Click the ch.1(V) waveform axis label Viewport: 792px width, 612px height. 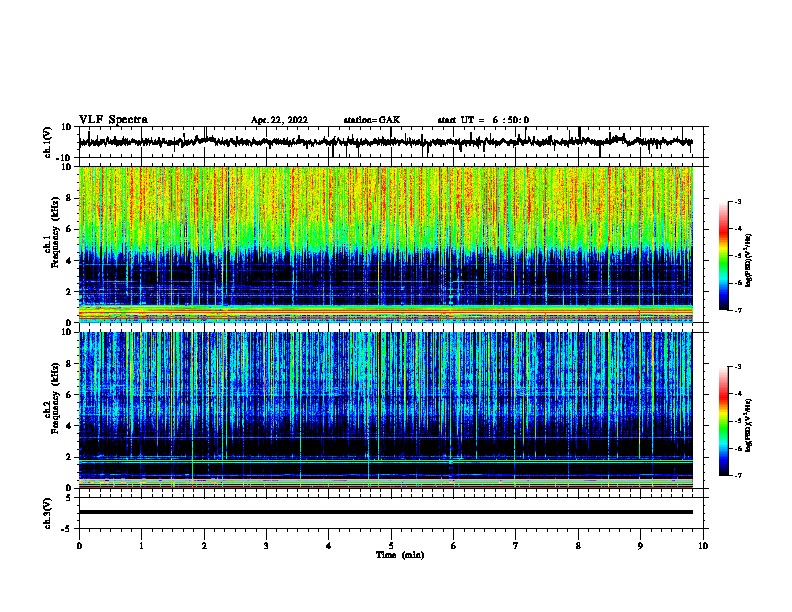(48, 142)
